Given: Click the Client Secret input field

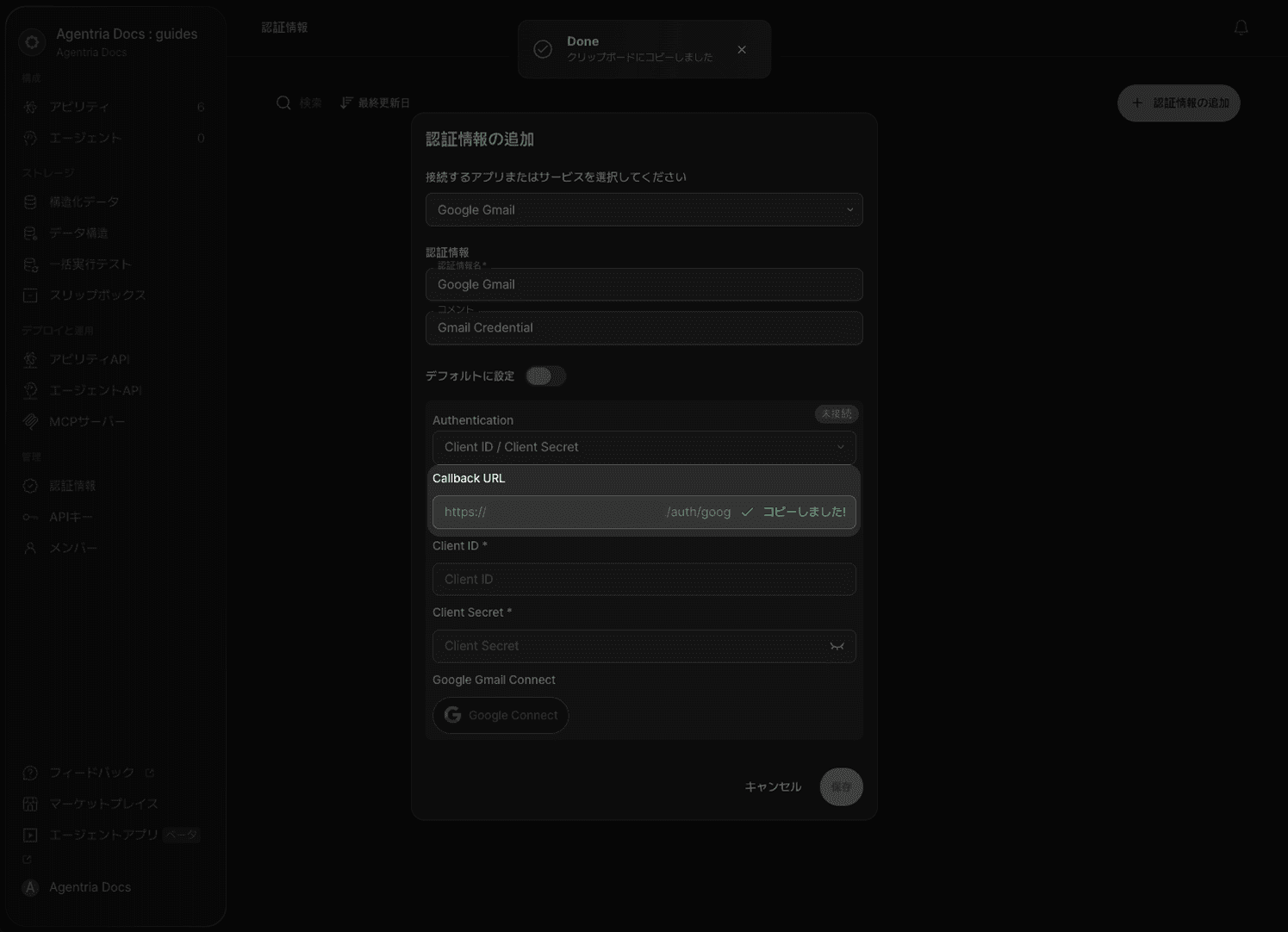Looking at the screenshot, I should pos(644,646).
